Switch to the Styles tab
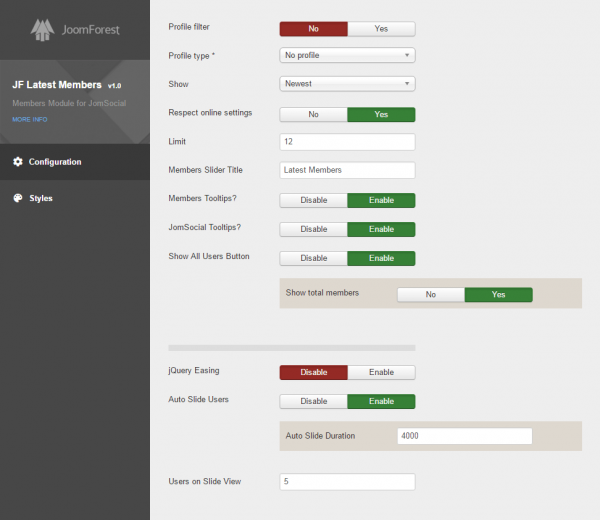Image resolution: width=600 pixels, height=520 pixels. coord(75,198)
